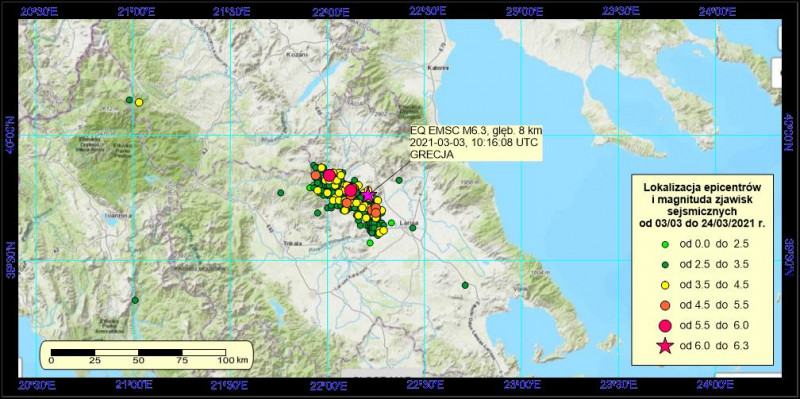Click the '100 km' label on the scale bar
This screenshot has height=399, width=800.
233,361
